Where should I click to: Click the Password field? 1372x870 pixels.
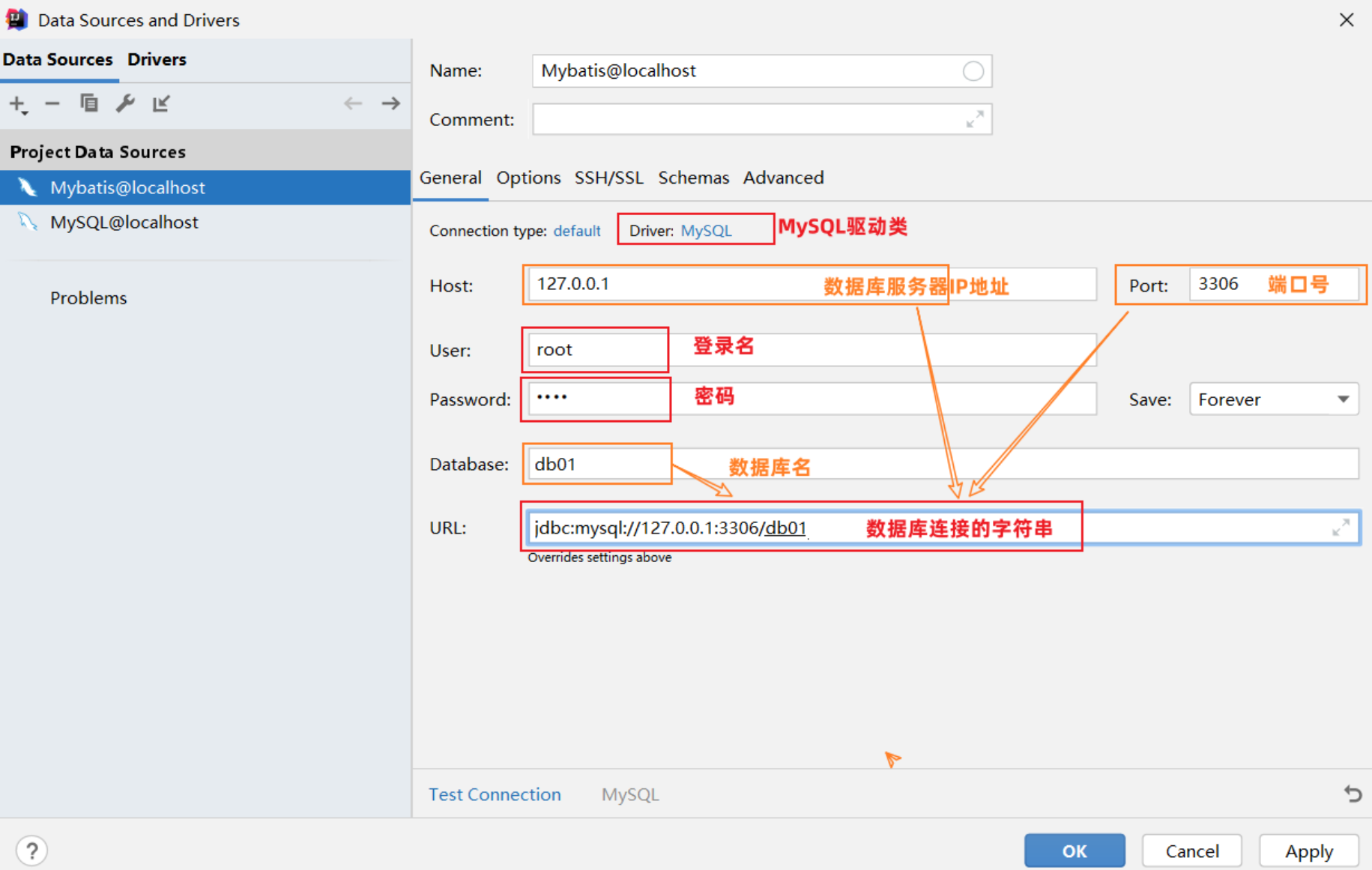(x=812, y=399)
